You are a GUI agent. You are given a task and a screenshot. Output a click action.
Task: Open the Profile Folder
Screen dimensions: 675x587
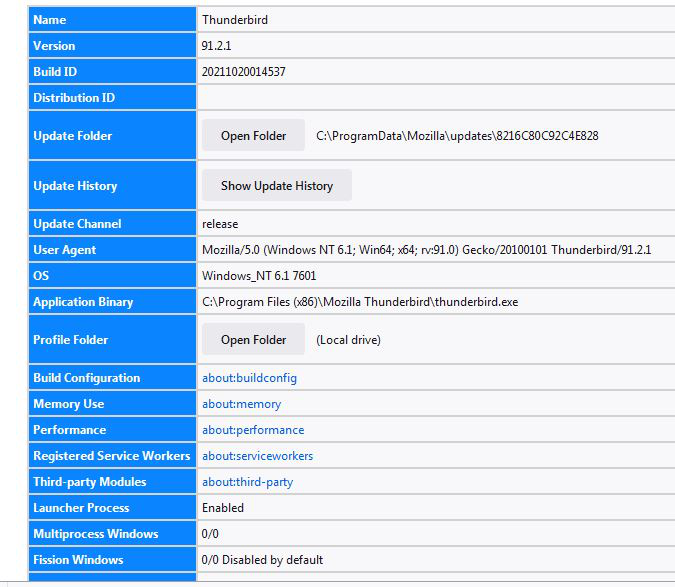tap(253, 340)
